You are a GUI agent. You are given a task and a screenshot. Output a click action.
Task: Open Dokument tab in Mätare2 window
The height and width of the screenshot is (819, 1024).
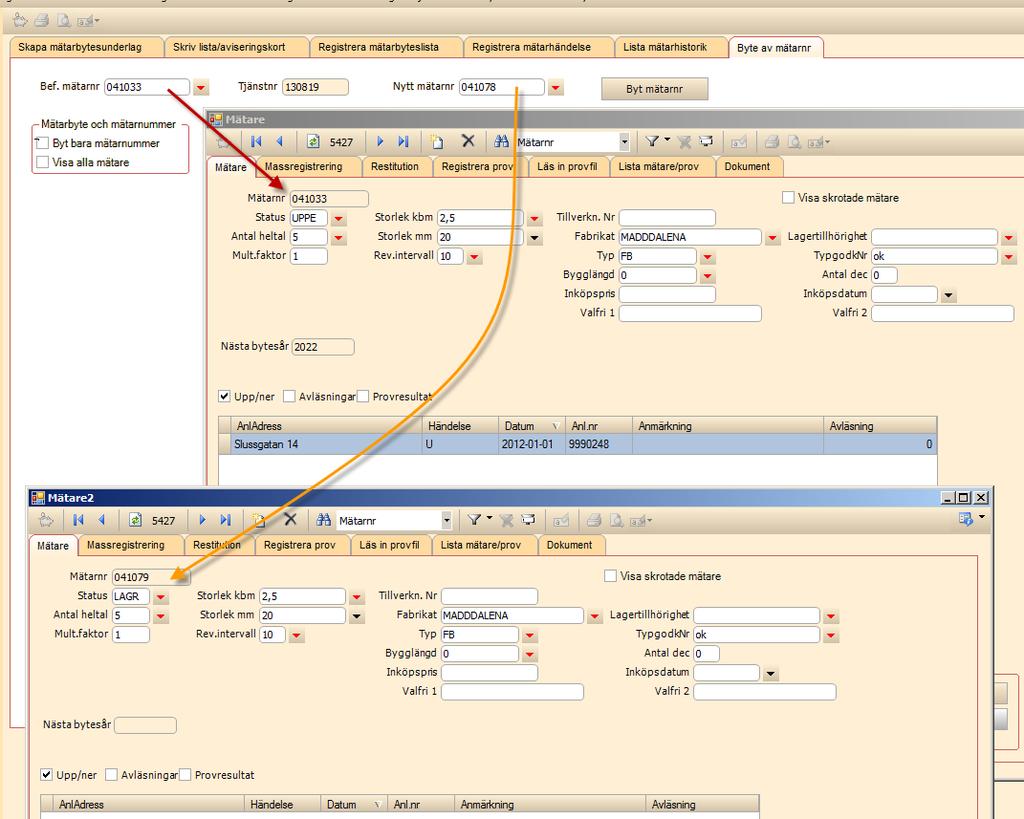pos(571,545)
